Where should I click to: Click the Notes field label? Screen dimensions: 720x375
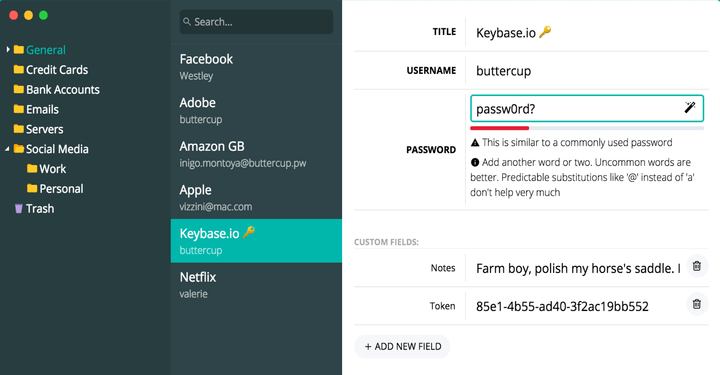coord(443,268)
